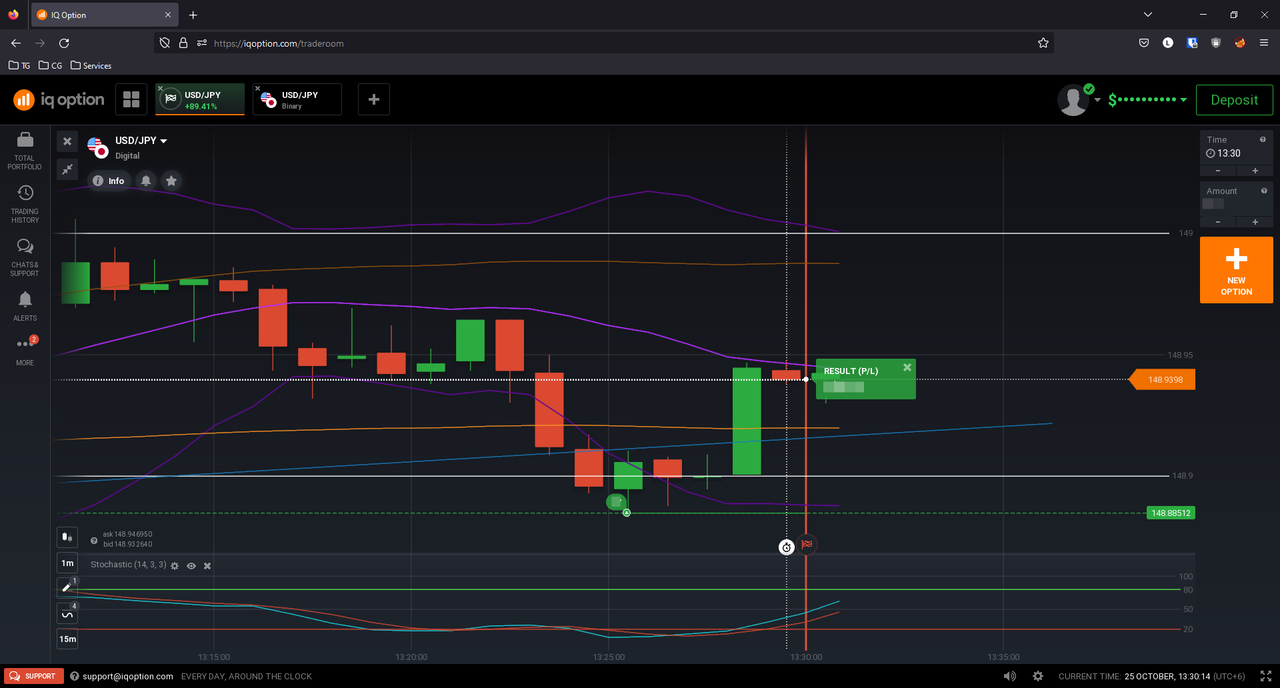Open Stochastic indicator settings gear

point(174,566)
